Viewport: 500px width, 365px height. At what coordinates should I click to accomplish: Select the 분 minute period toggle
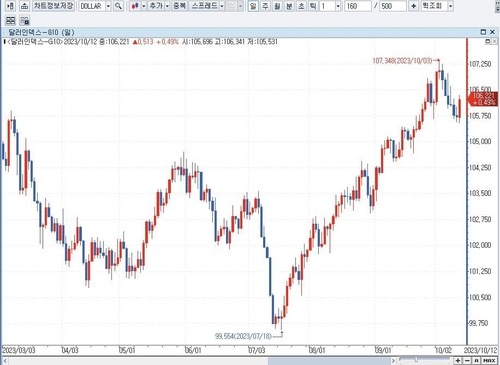click(289, 6)
